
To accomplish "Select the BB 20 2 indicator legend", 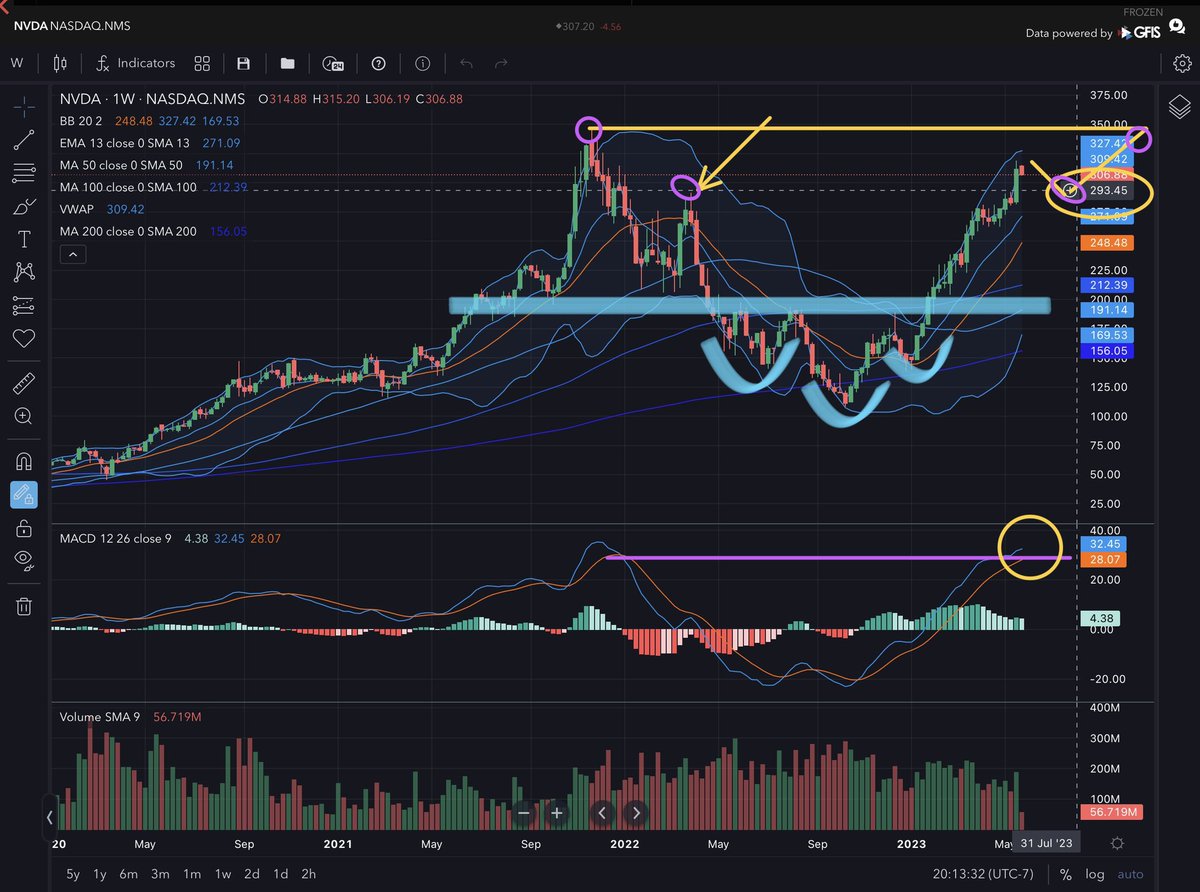I will (82, 121).
